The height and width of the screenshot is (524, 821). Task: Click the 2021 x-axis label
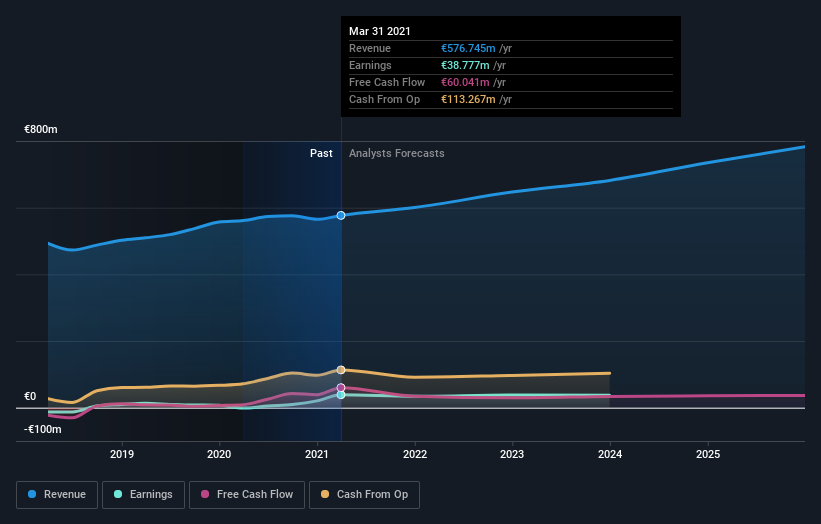click(317, 454)
